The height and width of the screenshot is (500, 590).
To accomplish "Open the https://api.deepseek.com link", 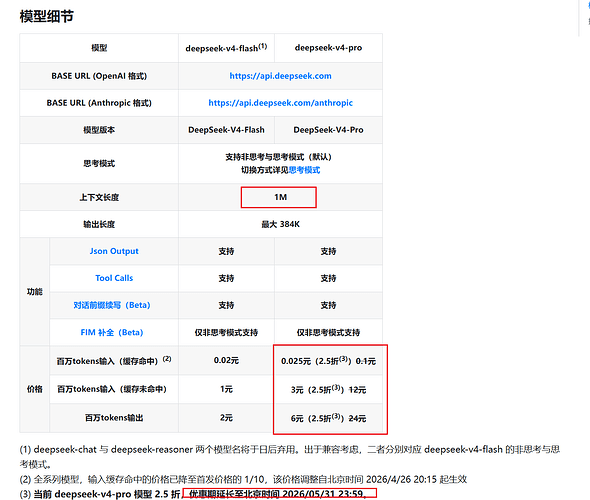I will tap(280, 76).
